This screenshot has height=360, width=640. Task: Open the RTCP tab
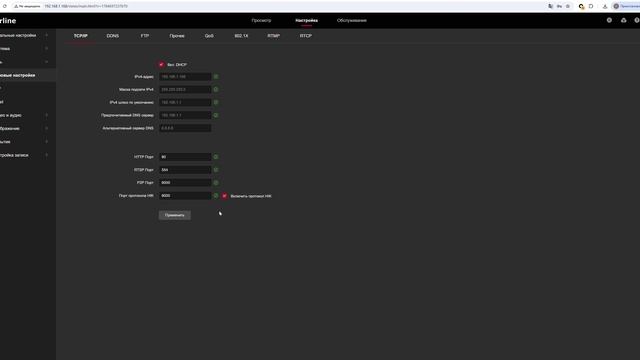point(306,36)
